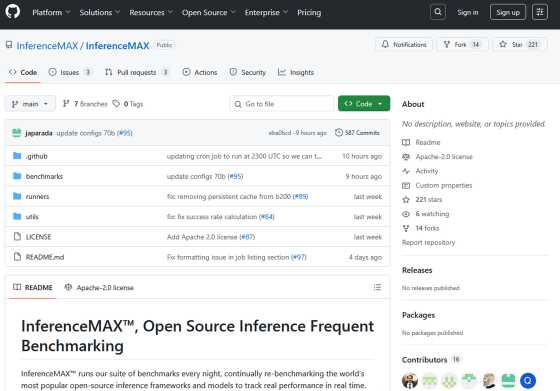Click the Report repository link
560x391 pixels.
point(428,242)
